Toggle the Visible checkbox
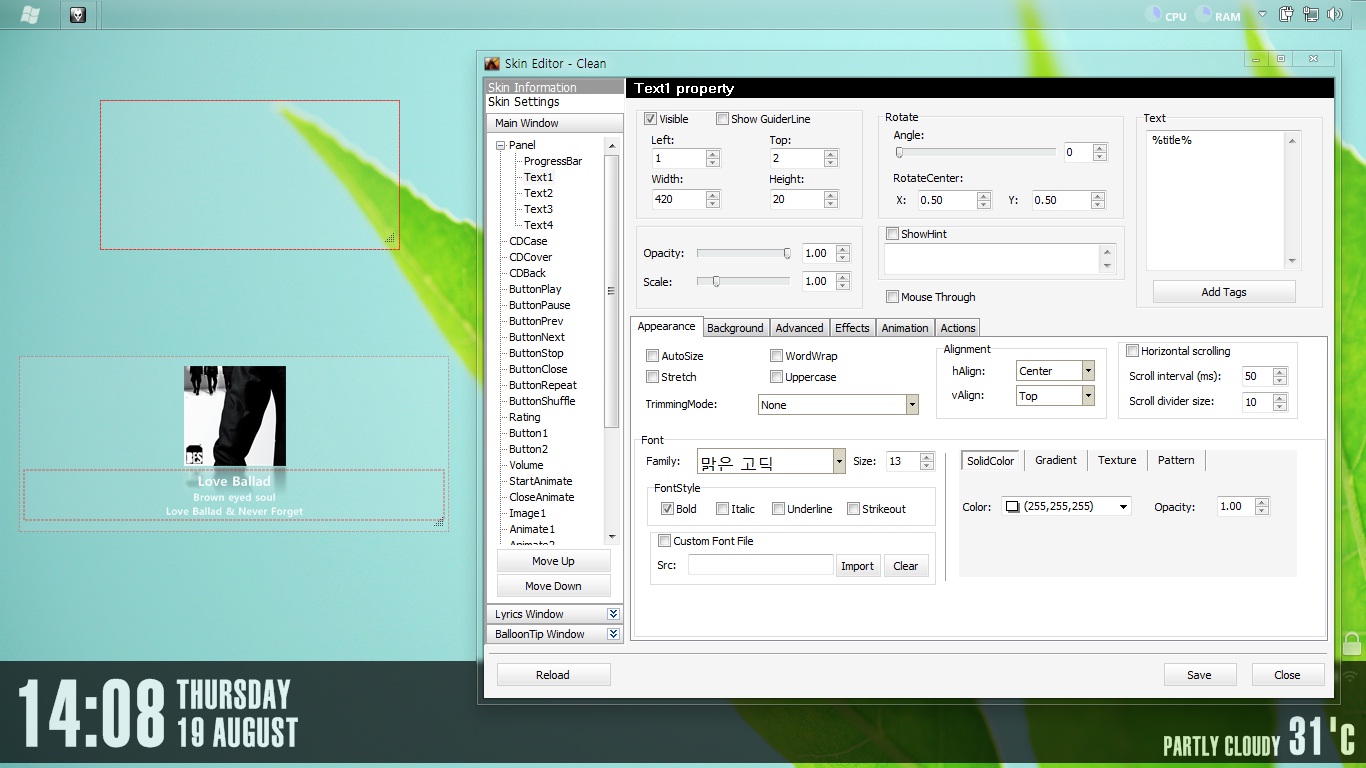This screenshot has width=1366, height=768. coord(650,119)
